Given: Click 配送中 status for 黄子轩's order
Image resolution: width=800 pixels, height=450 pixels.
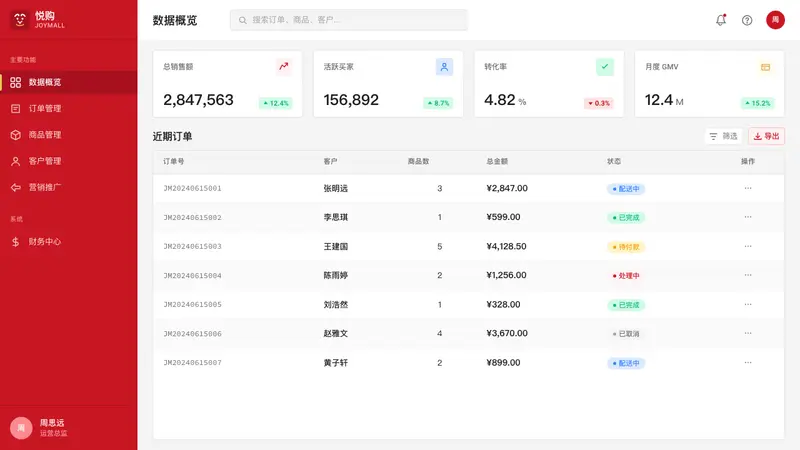Looking at the screenshot, I should (626, 363).
